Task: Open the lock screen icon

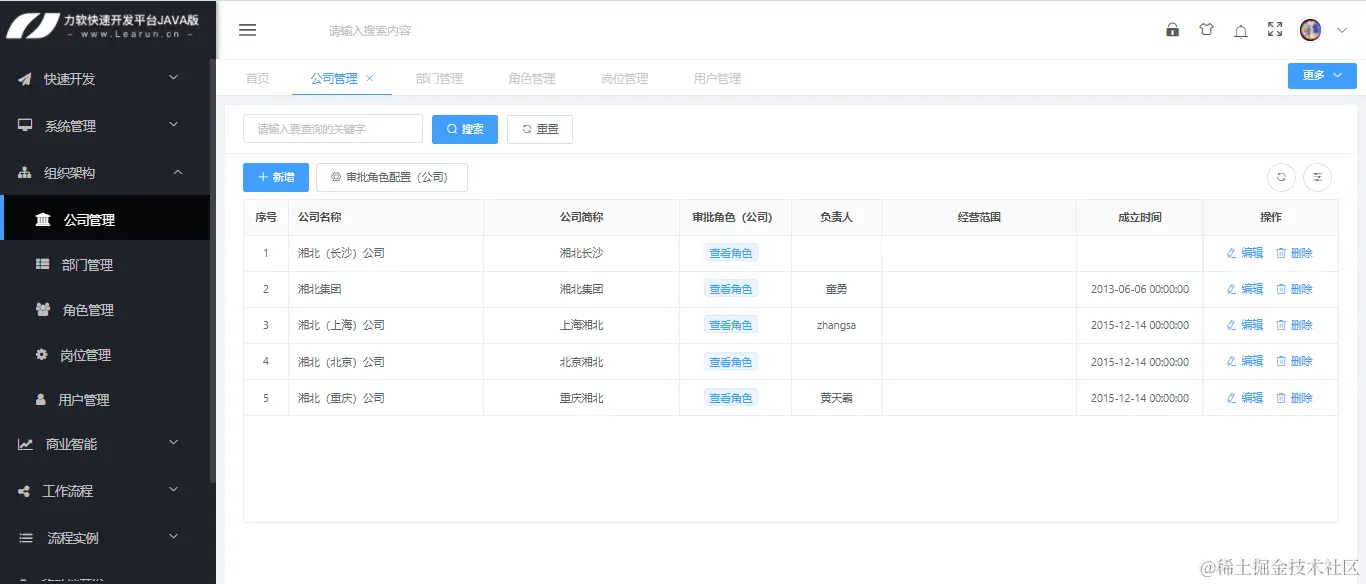Action: click(1172, 30)
